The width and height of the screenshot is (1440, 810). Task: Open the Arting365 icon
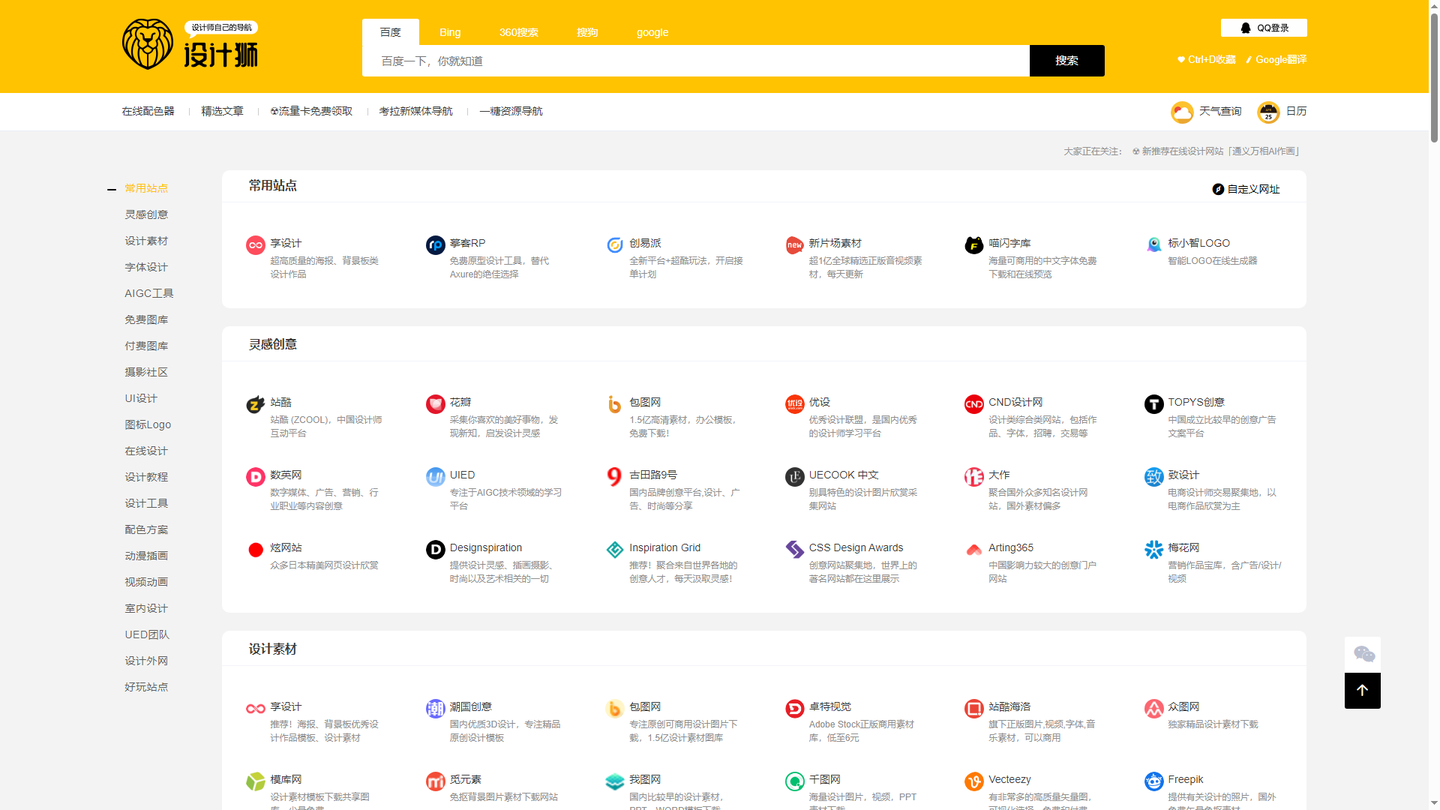click(x=974, y=550)
